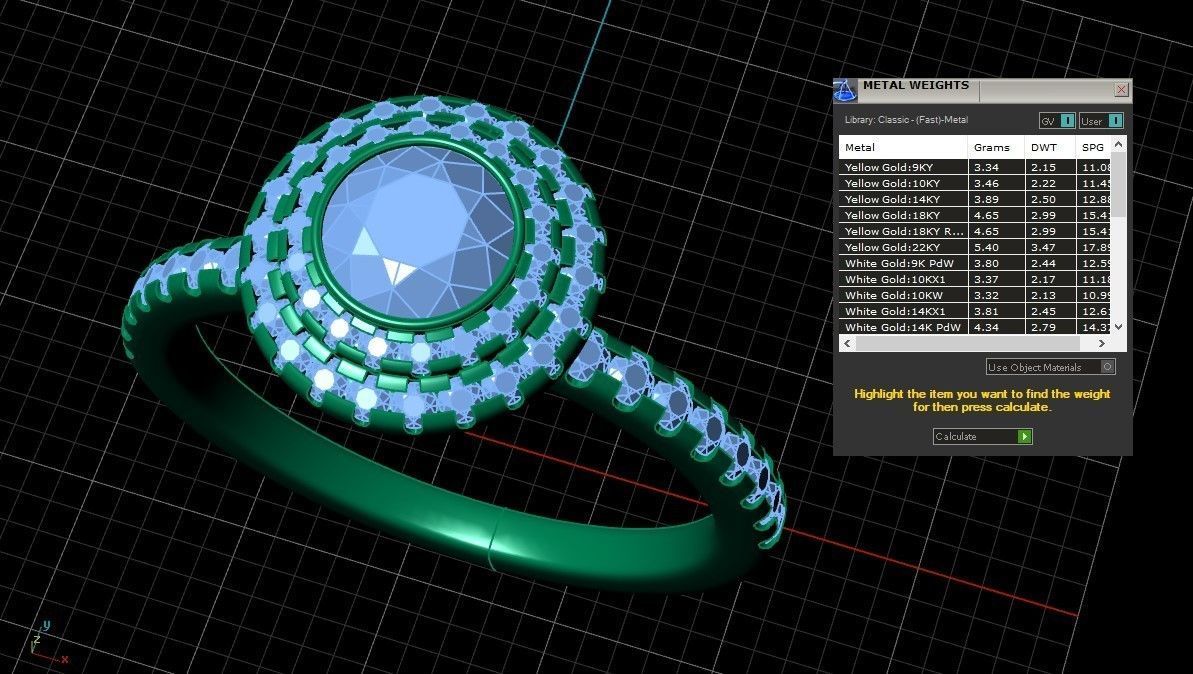Image resolution: width=1193 pixels, height=674 pixels.
Task: Click the large center gemstone on ring
Action: tap(418, 232)
